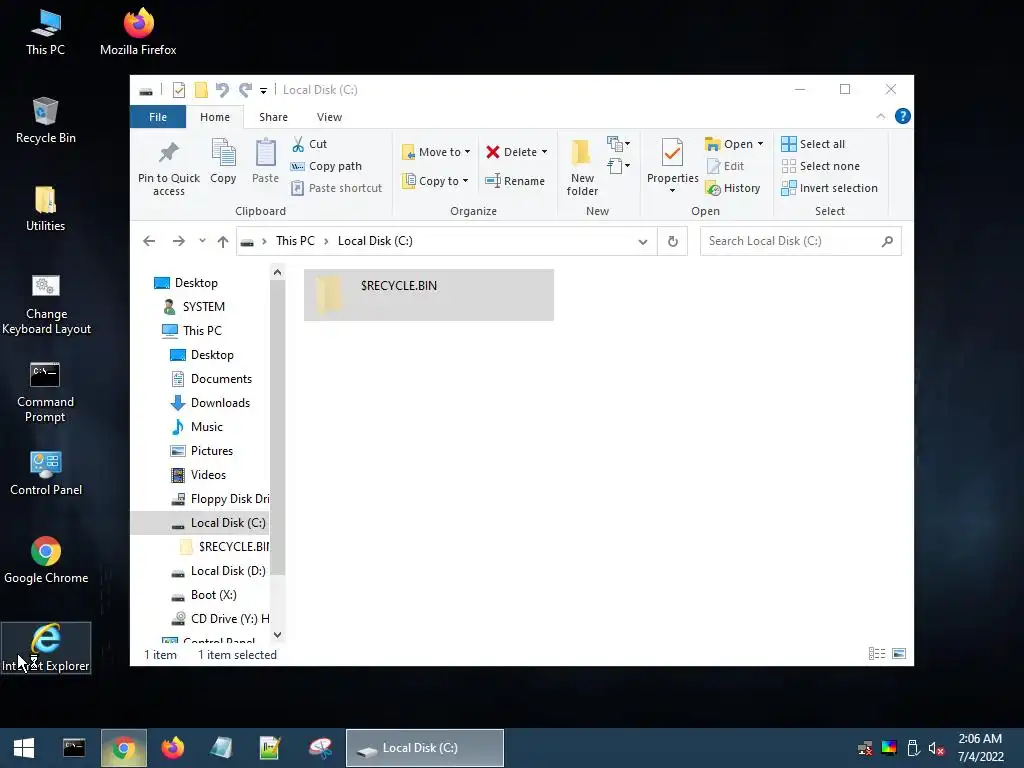This screenshot has width=1024, height=768.
Task: Click This PC in the address bar
Action: pos(295,241)
